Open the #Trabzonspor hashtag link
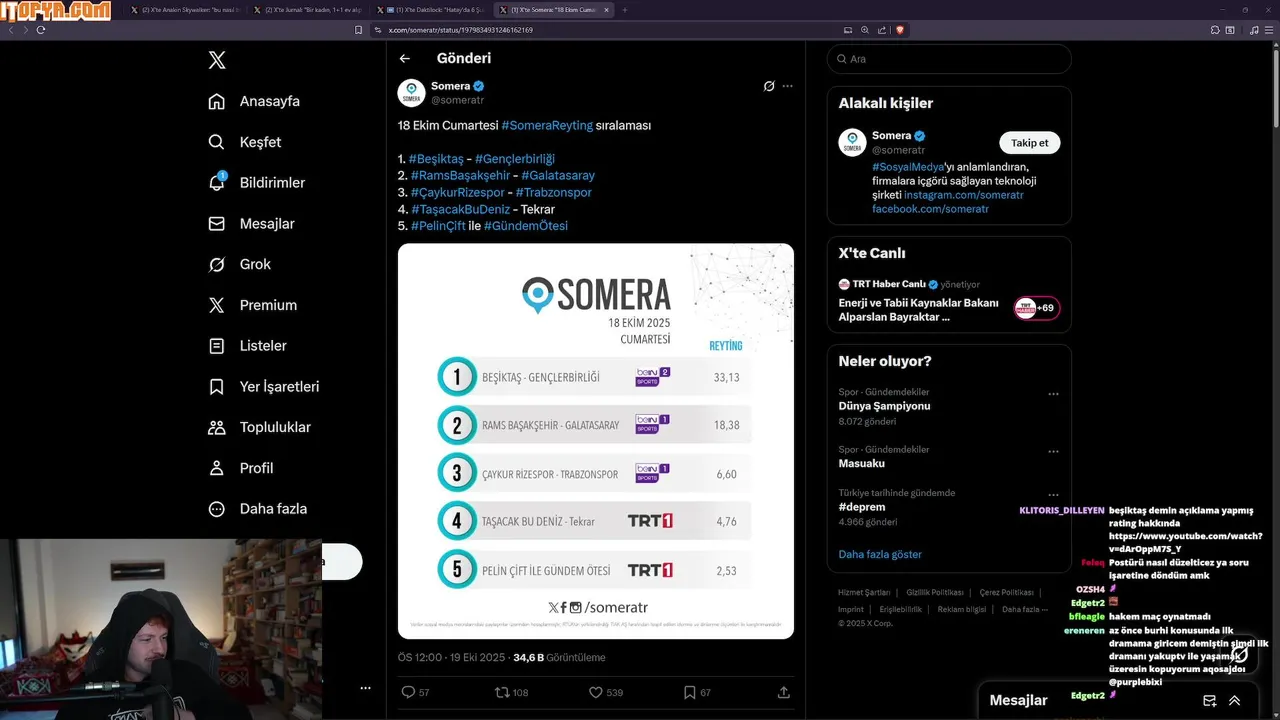 tap(554, 192)
